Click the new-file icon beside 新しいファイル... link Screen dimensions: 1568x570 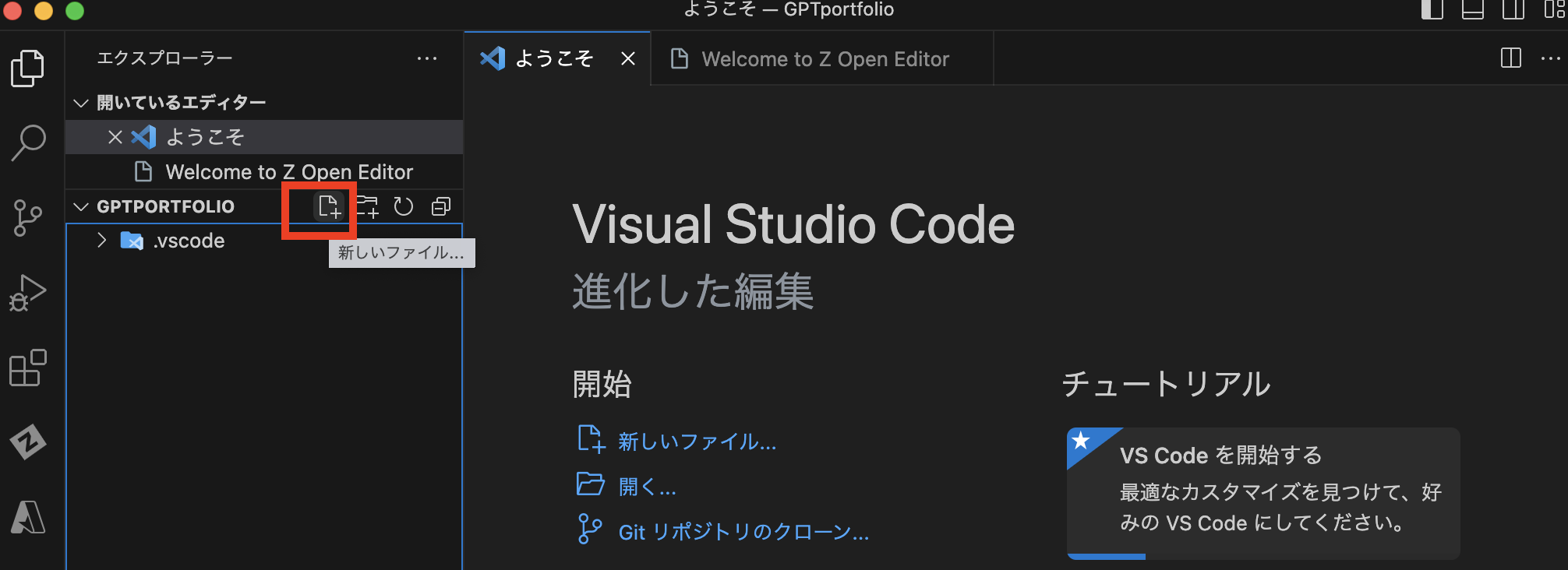click(x=591, y=439)
